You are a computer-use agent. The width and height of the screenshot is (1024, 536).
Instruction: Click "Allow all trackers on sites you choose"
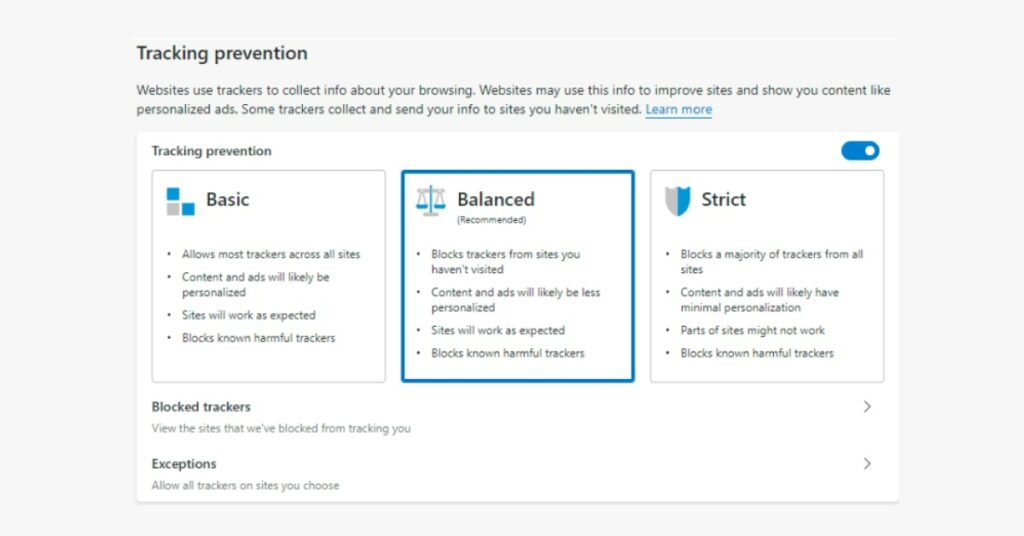tap(245, 486)
